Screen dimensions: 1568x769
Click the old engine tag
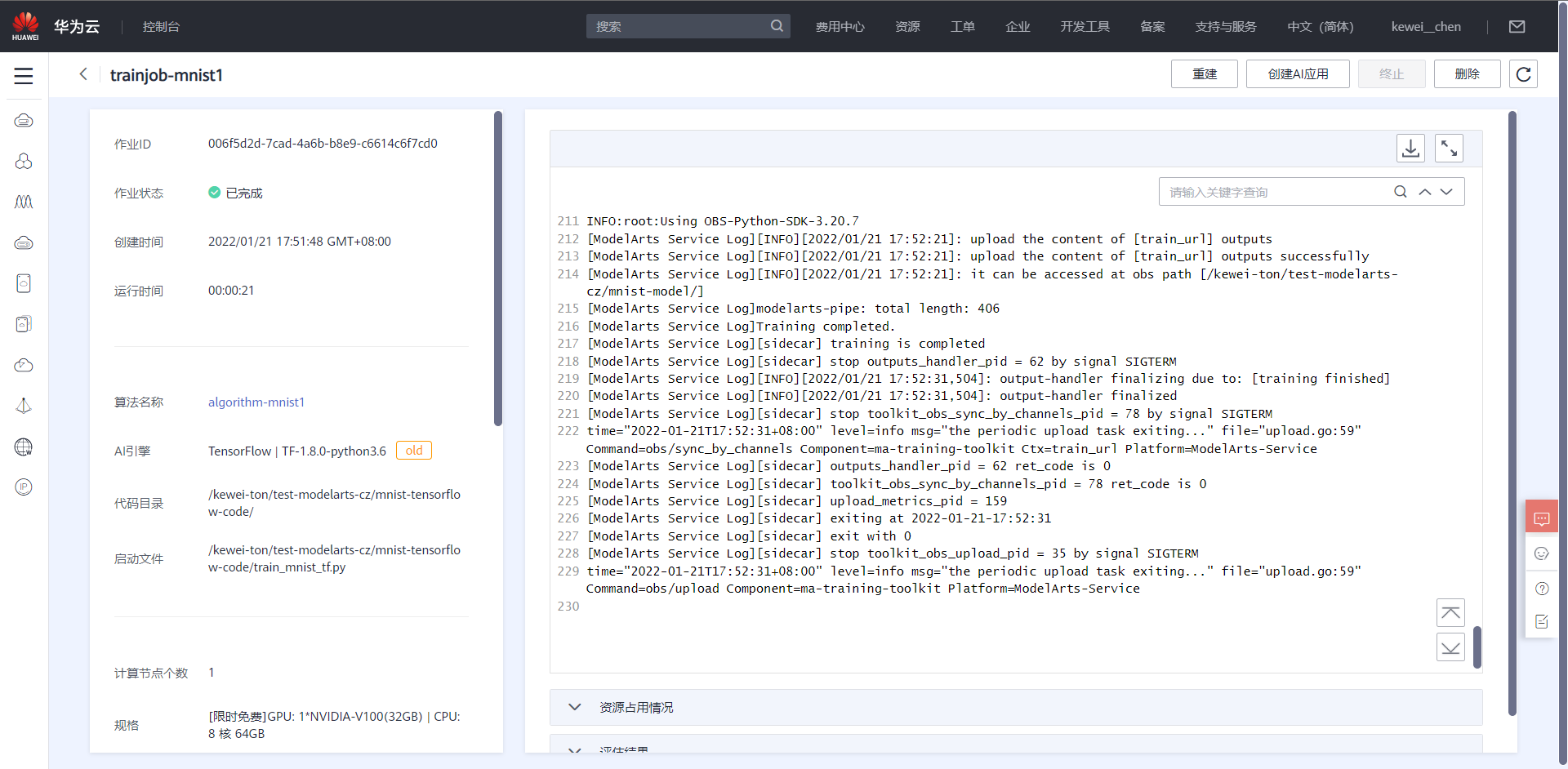[414, 451]
